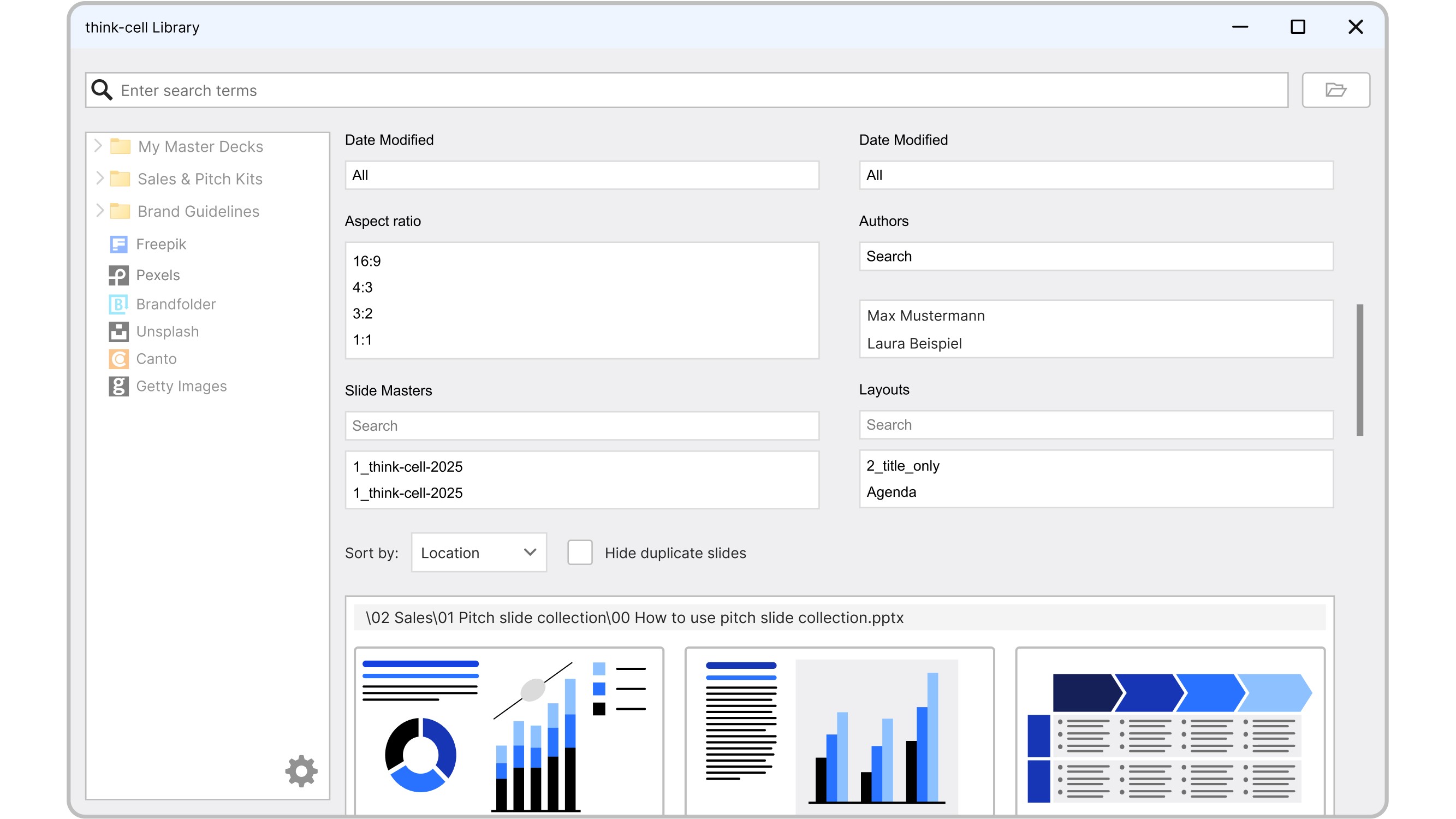Select author Max Mustermann
Screen dimensions: 1456x819
[925, 316]
